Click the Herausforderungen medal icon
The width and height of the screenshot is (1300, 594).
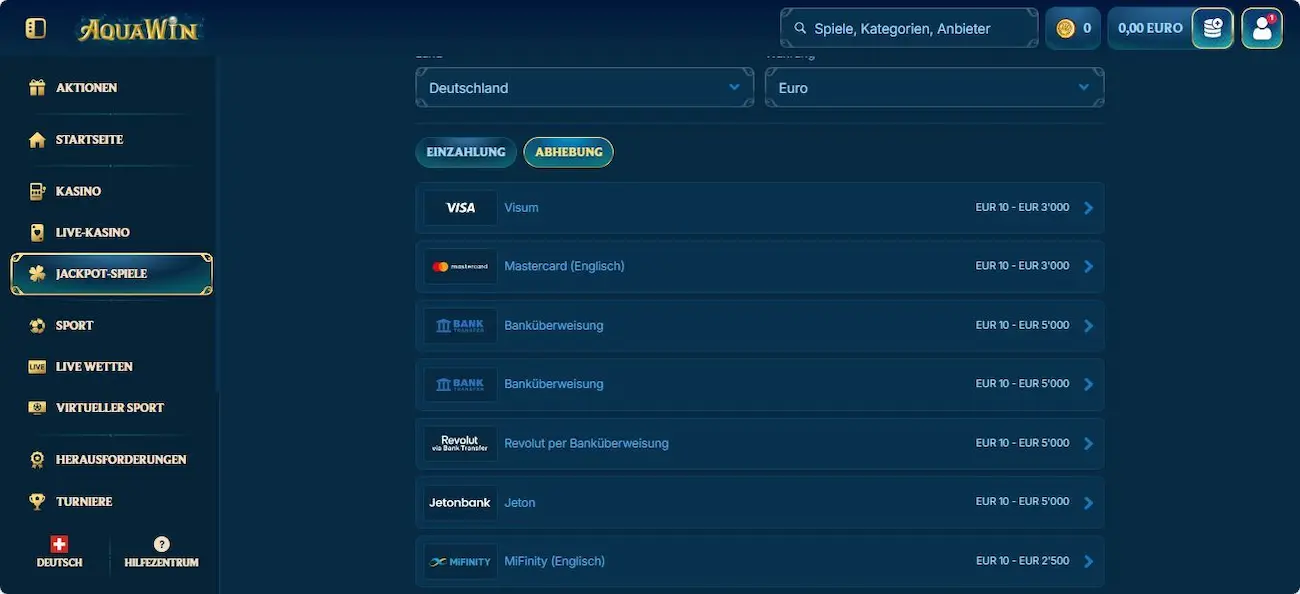[37, 460]
